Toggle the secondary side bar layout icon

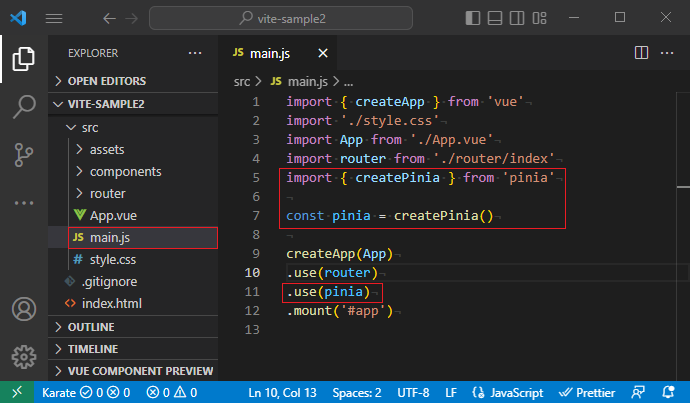click(x=517, y=18)
